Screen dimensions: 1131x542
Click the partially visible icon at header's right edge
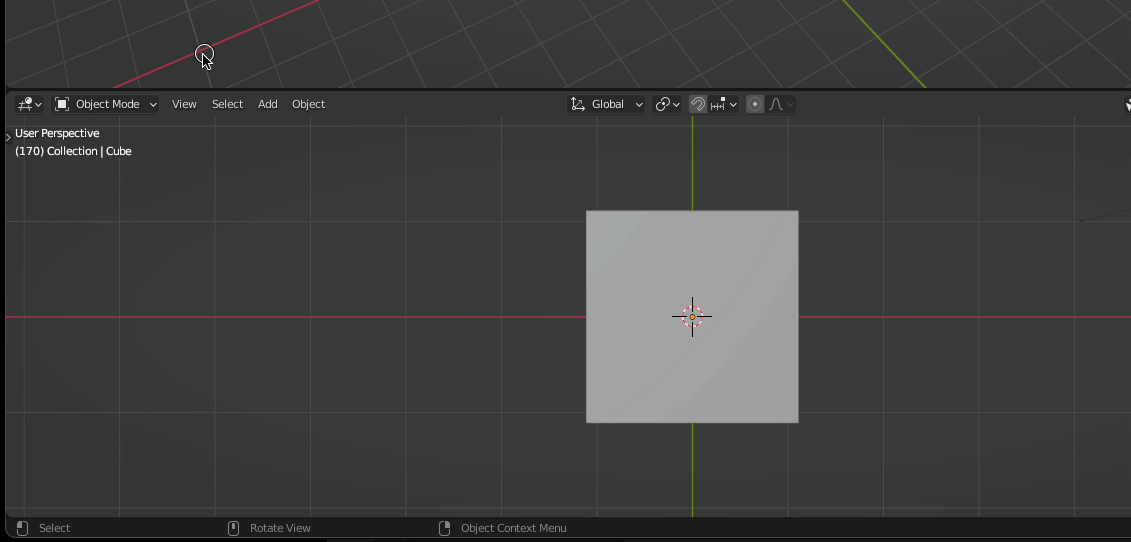point(1127,104)
